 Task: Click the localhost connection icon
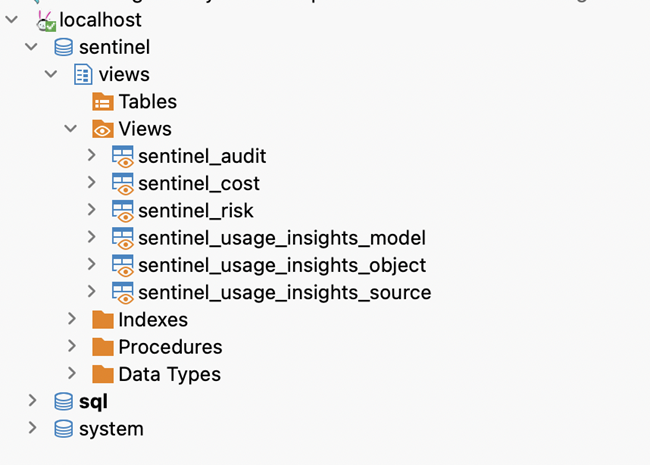(x=46, y=21)
